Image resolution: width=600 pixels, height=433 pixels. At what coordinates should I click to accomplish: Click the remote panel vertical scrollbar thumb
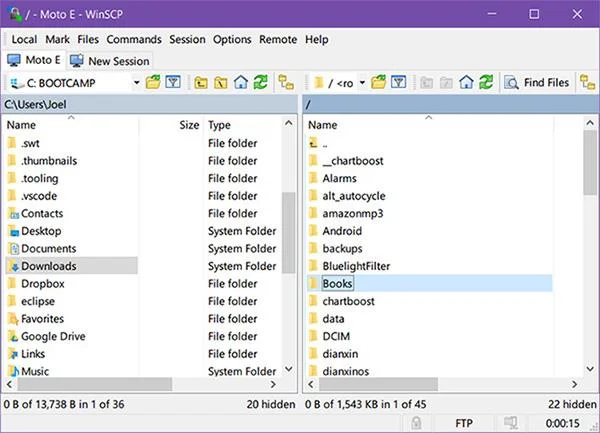click(590, 163)
